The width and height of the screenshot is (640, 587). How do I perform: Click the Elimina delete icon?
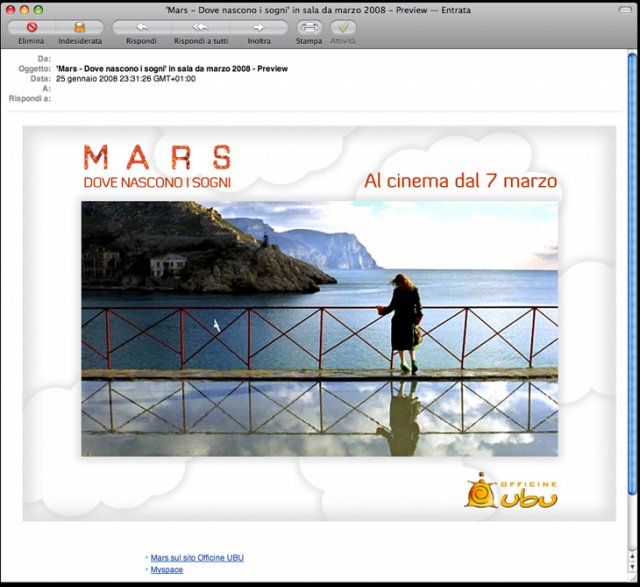pos(31,28)
